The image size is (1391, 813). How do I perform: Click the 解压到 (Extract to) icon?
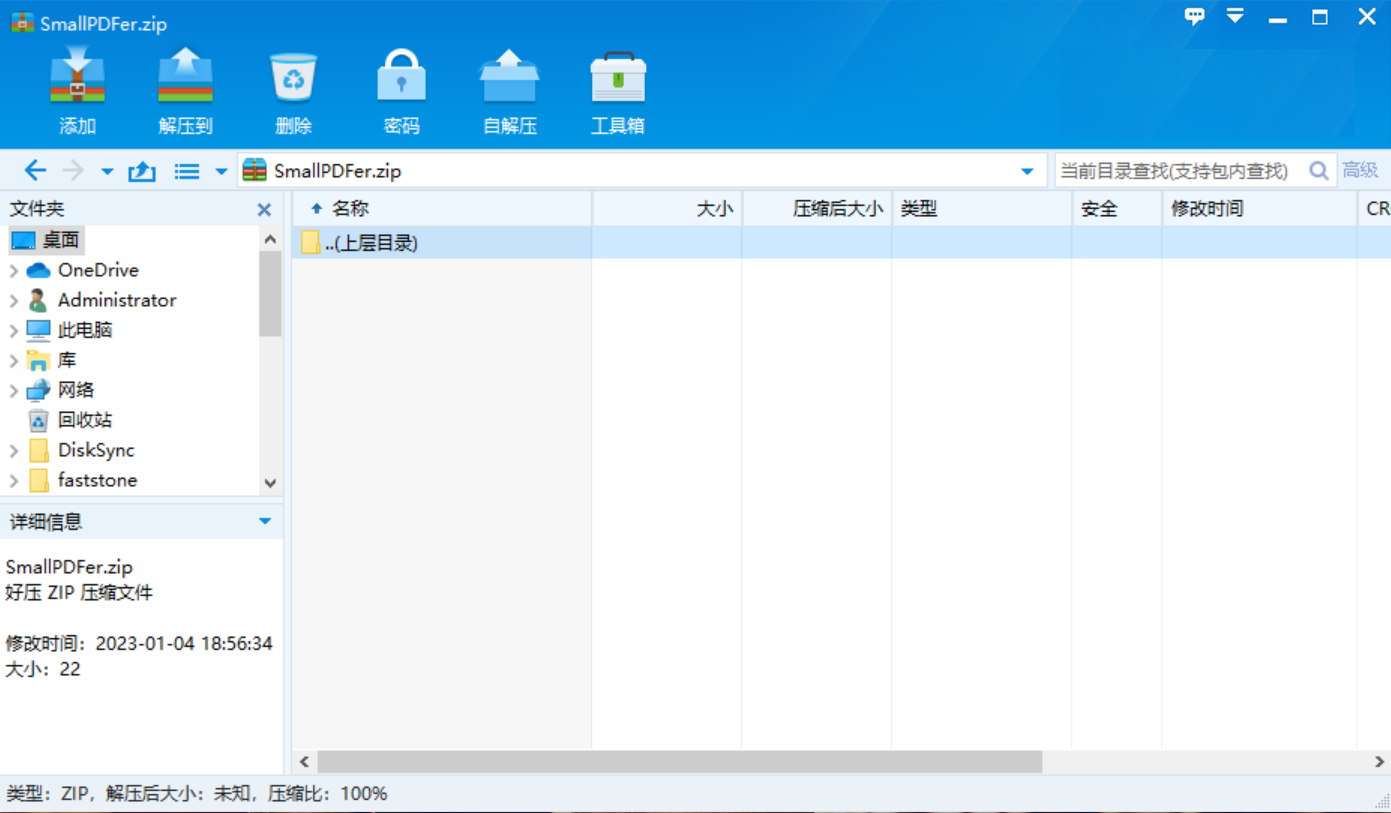click(x=186, y=78)
